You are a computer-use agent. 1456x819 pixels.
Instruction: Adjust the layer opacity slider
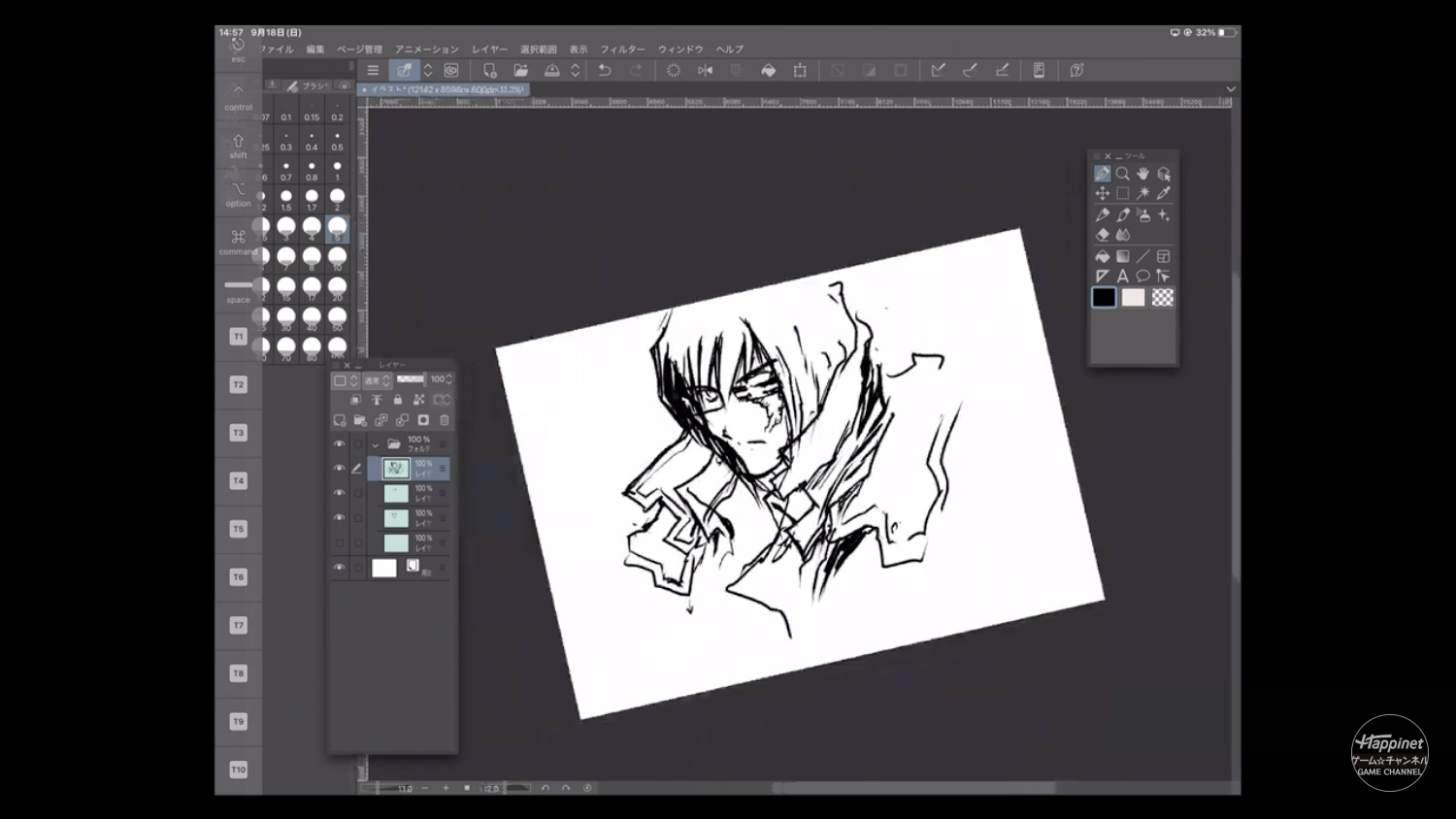[411, 379]
